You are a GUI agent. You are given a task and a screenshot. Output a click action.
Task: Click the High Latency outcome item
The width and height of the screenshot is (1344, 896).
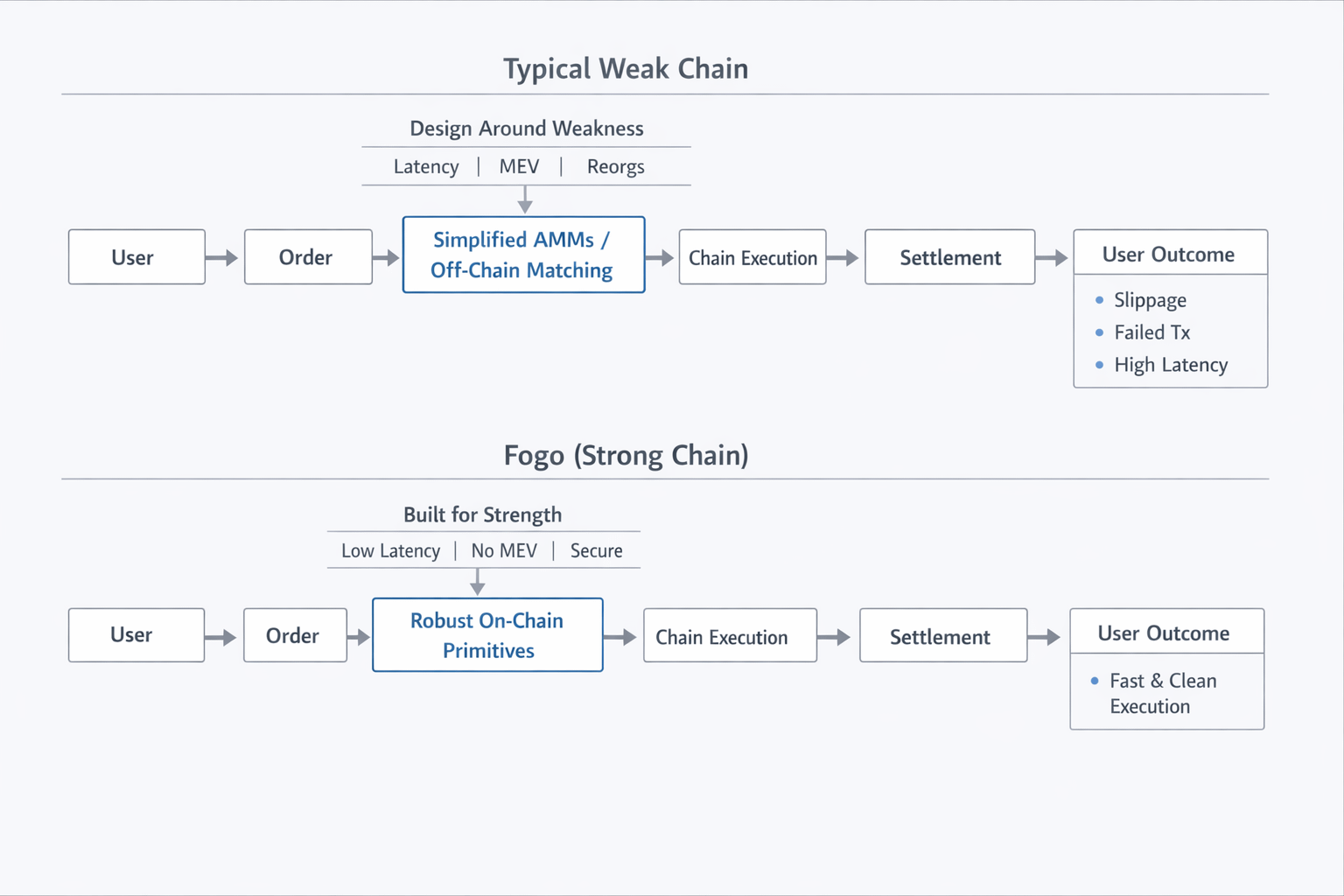1171,365
